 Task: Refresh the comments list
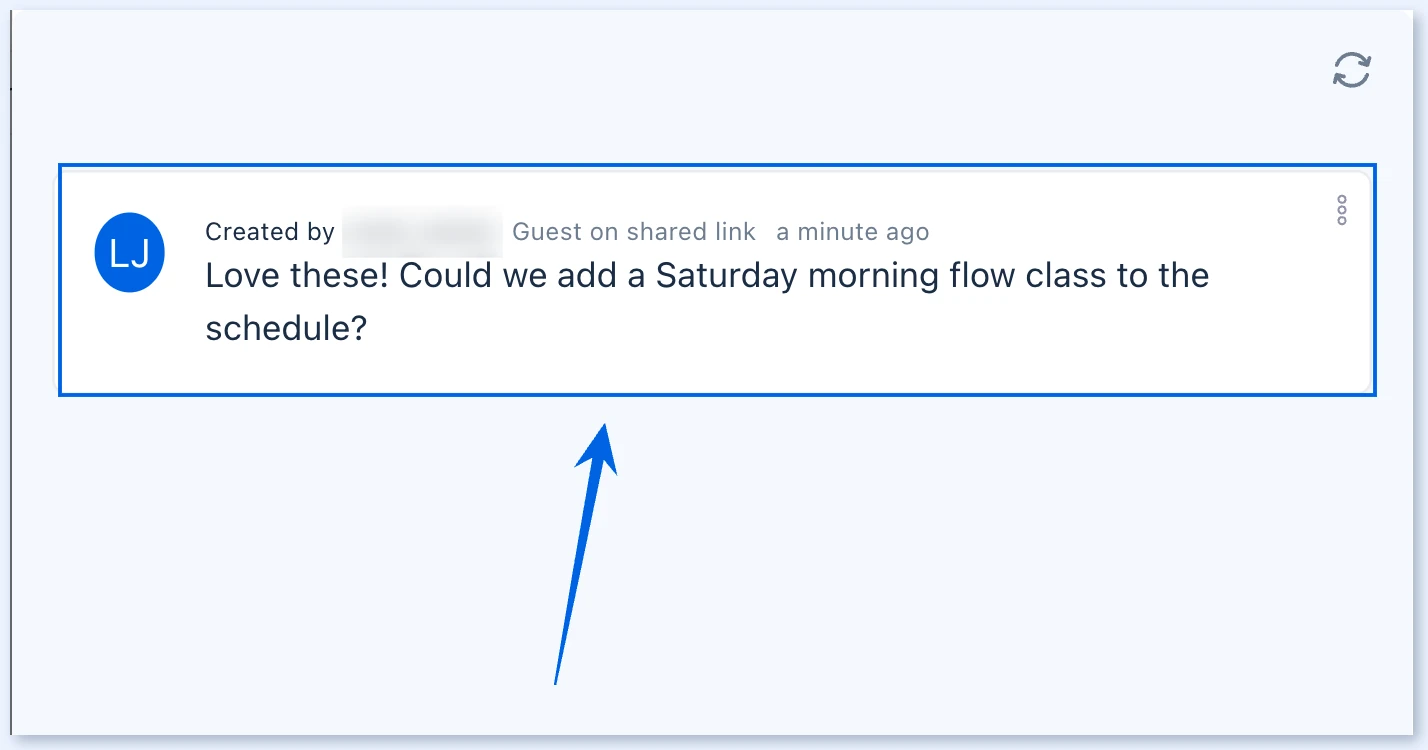[x=1352, y=70]
